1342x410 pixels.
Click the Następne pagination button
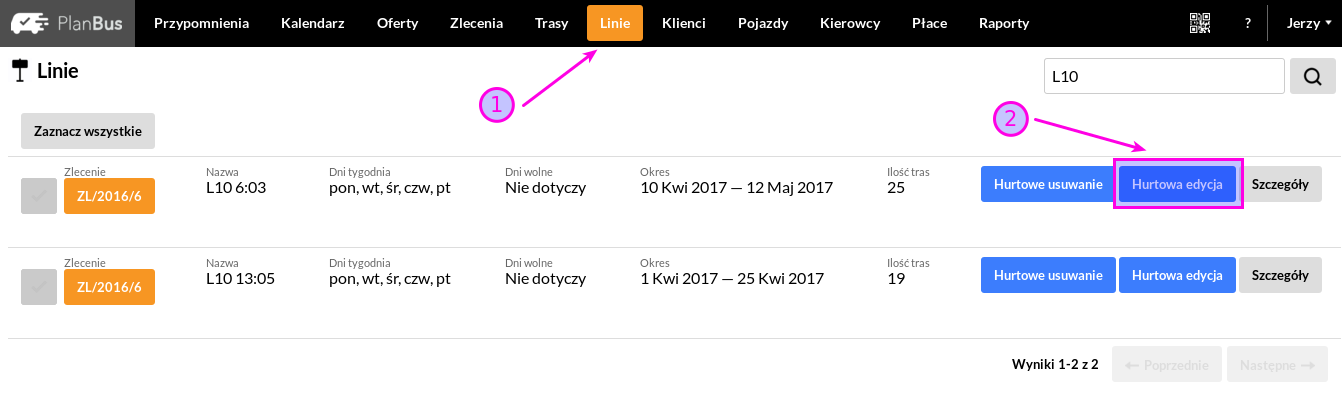click(x=1277, y=365)
